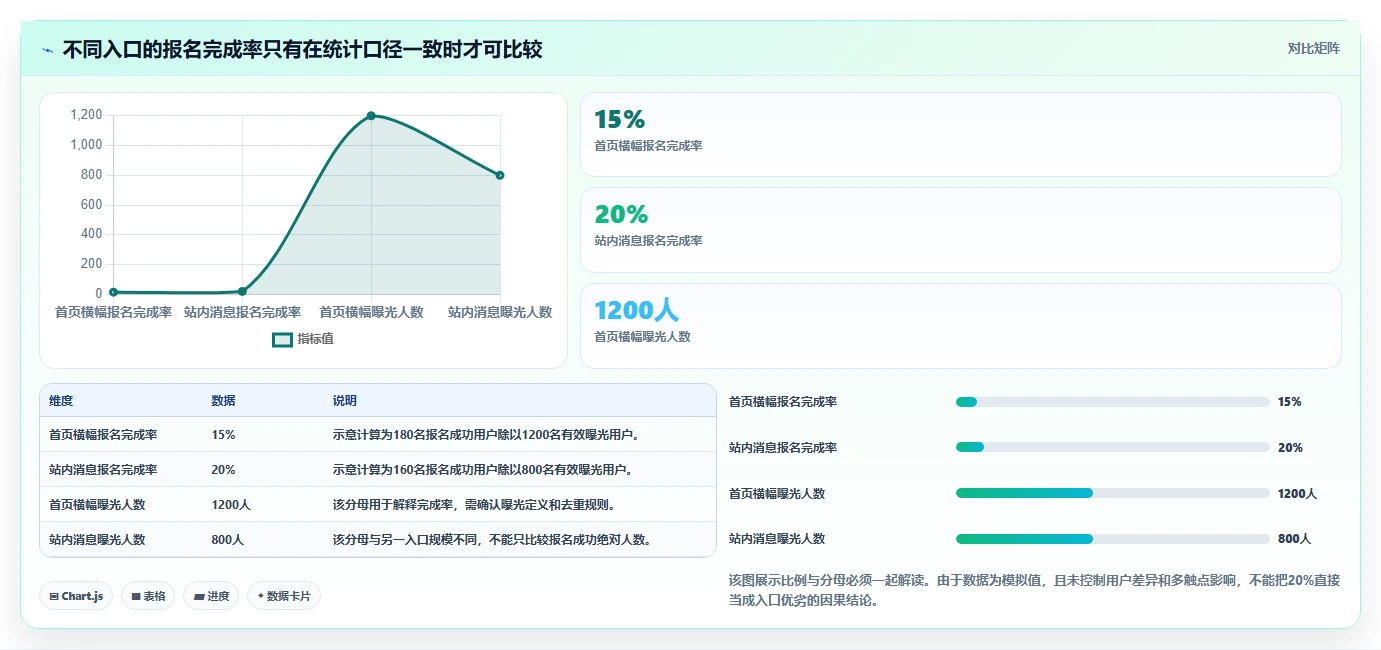Click table data cell 800人
The image size is (1381, 650).
(x=227, y=540)
